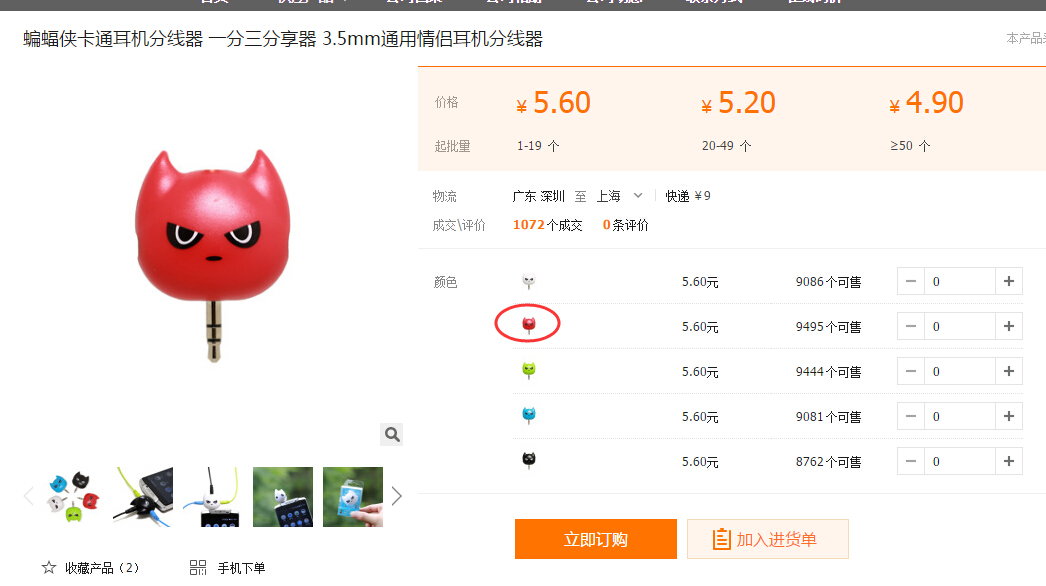Click the magnifier zoom icon on product image
The image size is (1046, 586).
392,434
